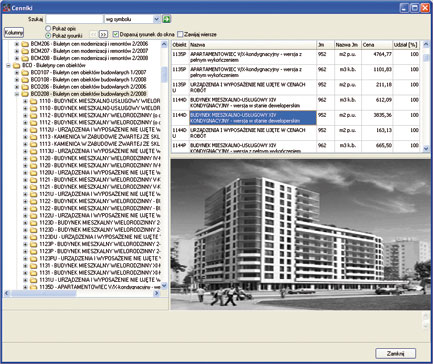
Task: Select the Pokaż rysunki radio button
Action: coord(48,35)
